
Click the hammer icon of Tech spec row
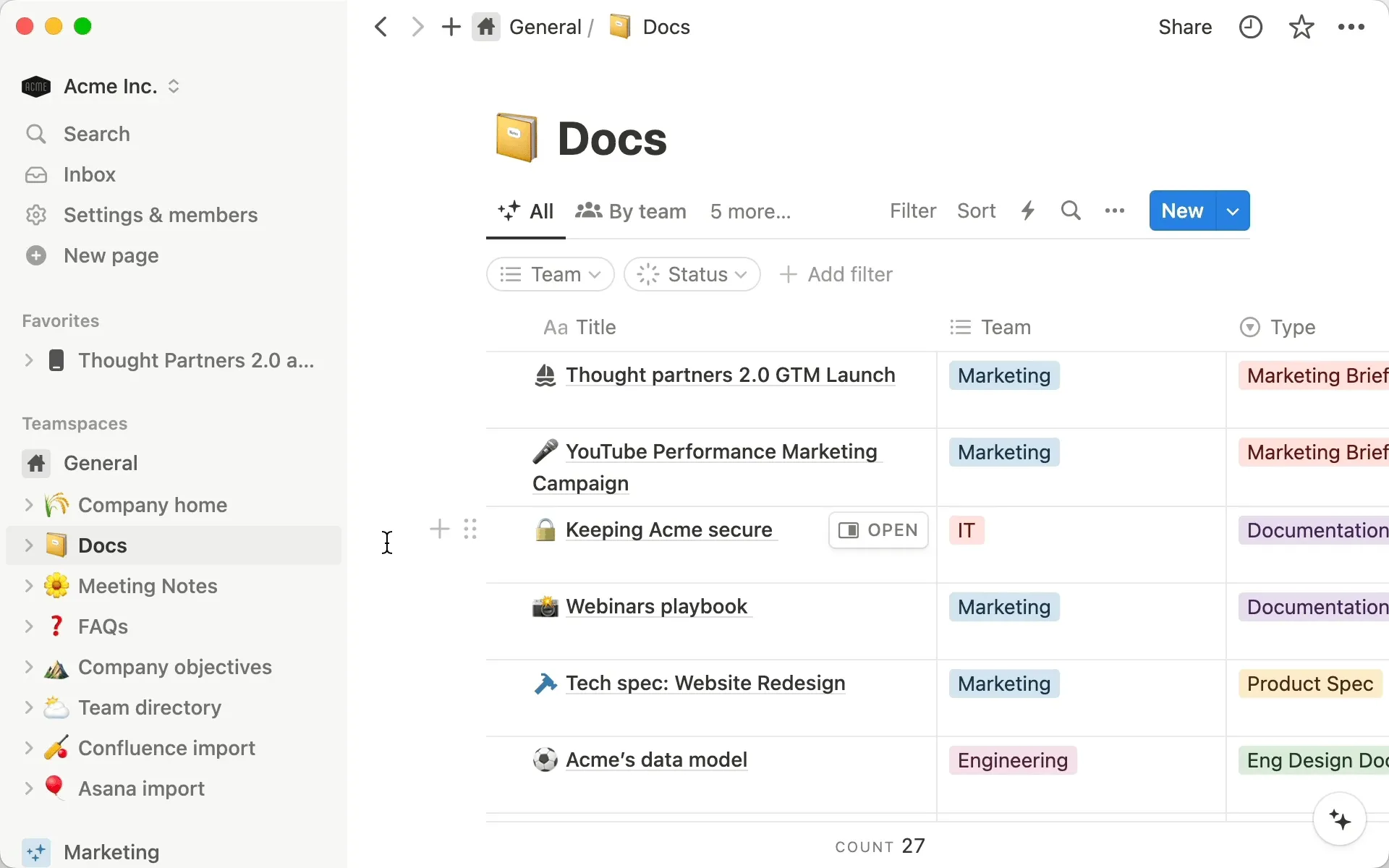pyautogui.click(x=545, y=684)
